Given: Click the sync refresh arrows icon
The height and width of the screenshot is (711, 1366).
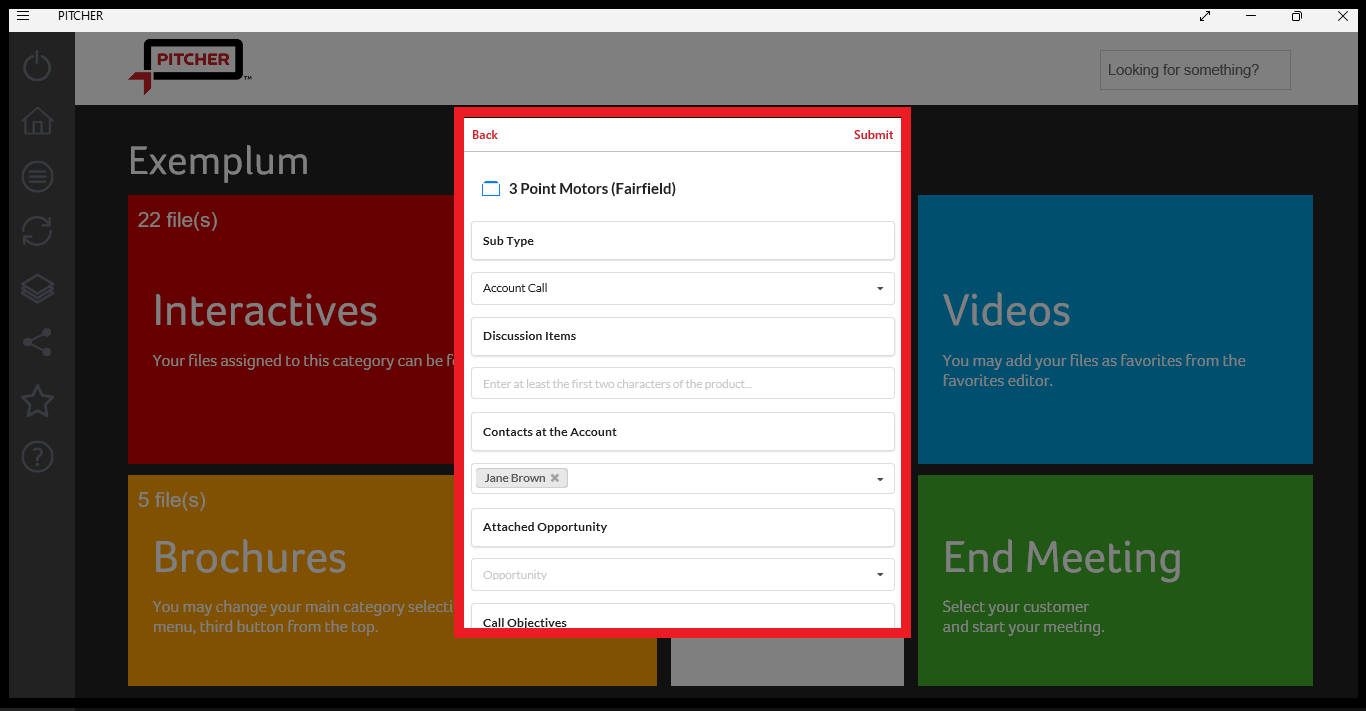Looking at the screenshot, I should click(x=37, y=232).
